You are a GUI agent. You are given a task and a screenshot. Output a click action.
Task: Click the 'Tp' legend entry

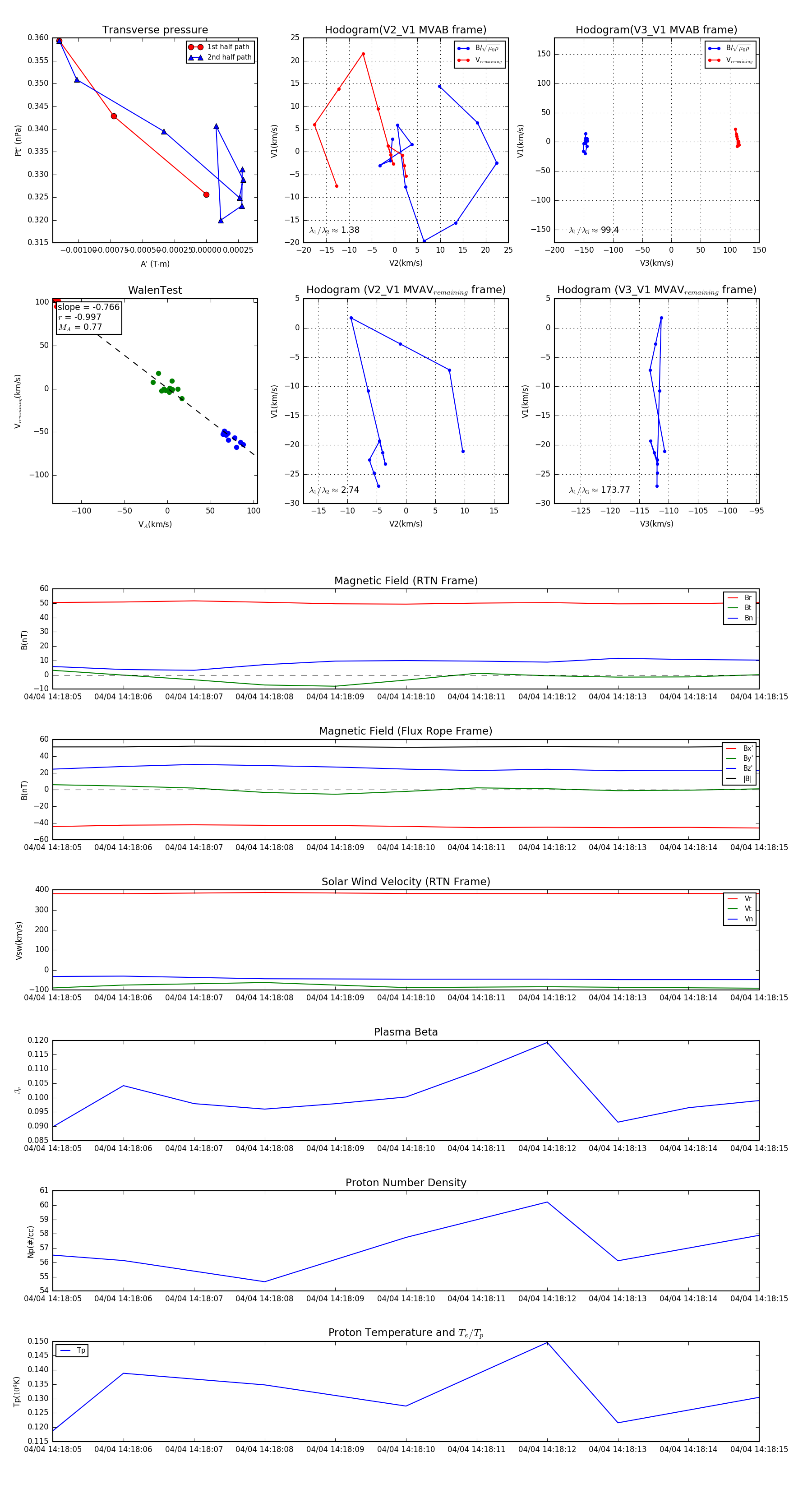click(x=72, y=1350)
